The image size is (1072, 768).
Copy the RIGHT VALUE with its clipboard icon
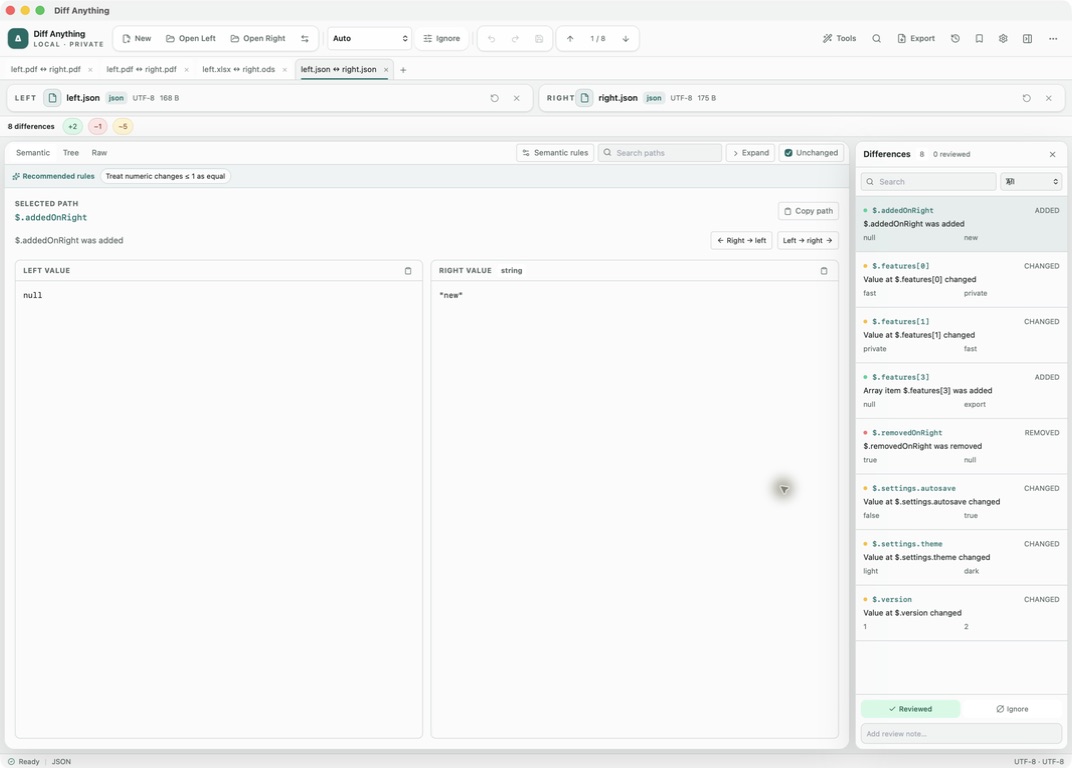click(x=824, y=271)
